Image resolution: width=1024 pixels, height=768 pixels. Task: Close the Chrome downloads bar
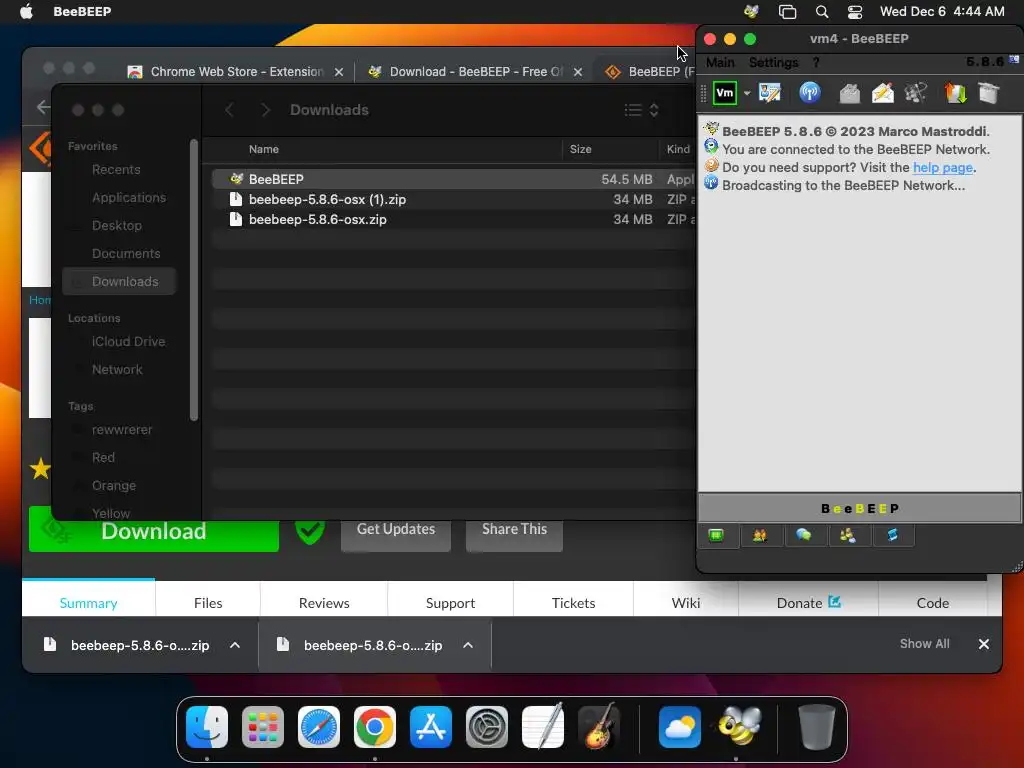tap(984, 644)
